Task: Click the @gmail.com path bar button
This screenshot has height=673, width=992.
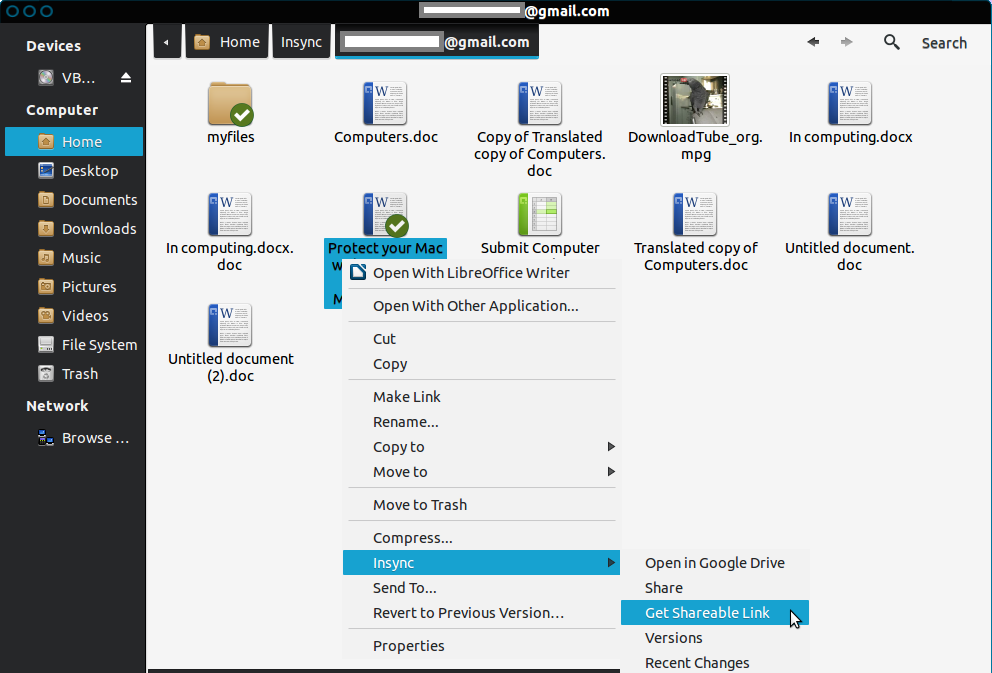Action: (x=437, y=42)
